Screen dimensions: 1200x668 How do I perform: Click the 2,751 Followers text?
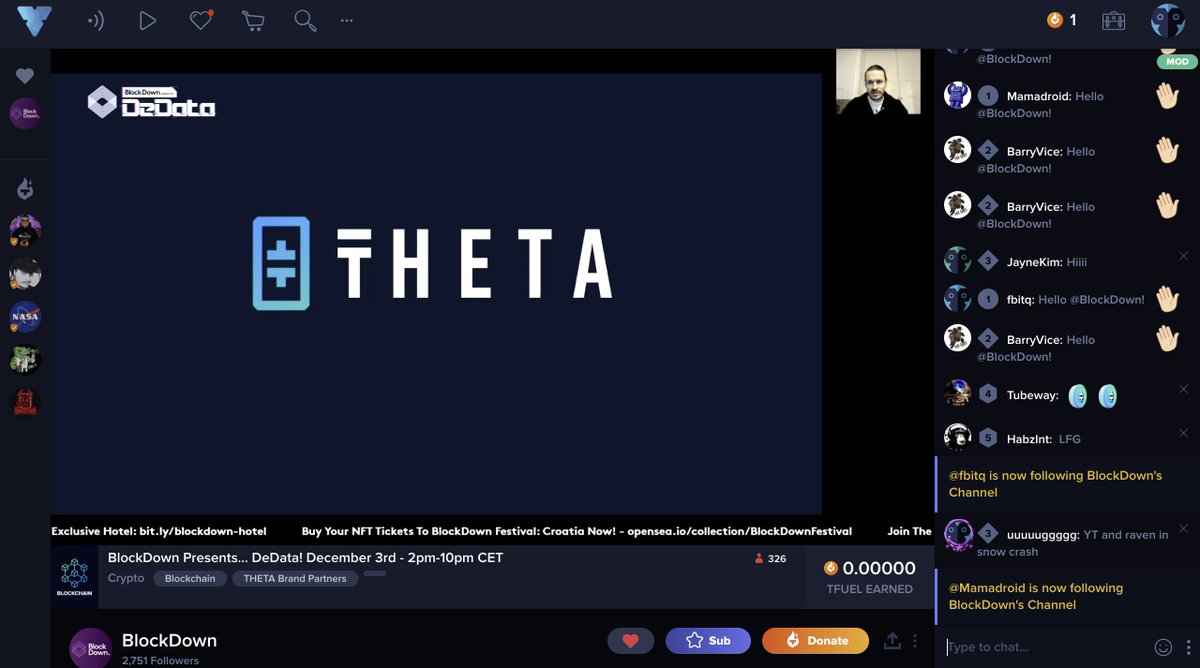click(160, 661)
